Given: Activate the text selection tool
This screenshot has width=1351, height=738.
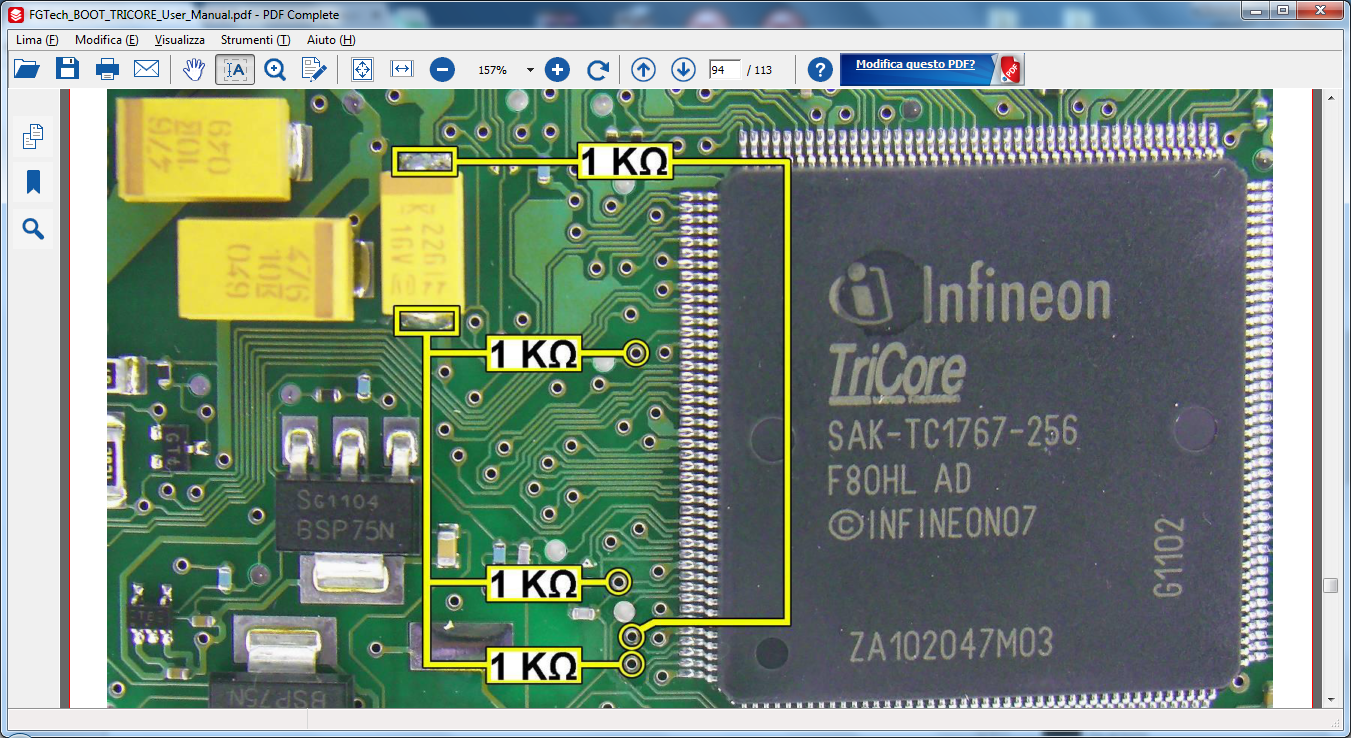Looking at the screenshot, I should pyautogui.click(x=235, y=69).
